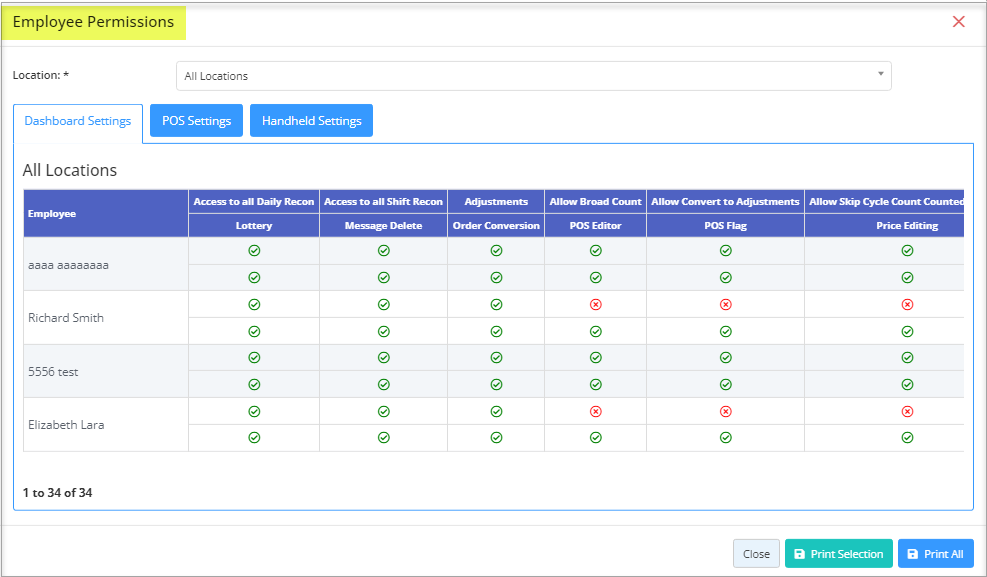Viewport: 987px width, 577px height.
Task: Click Richard Smith's Allow Broad Count red X
Action: tap(595, 305)
